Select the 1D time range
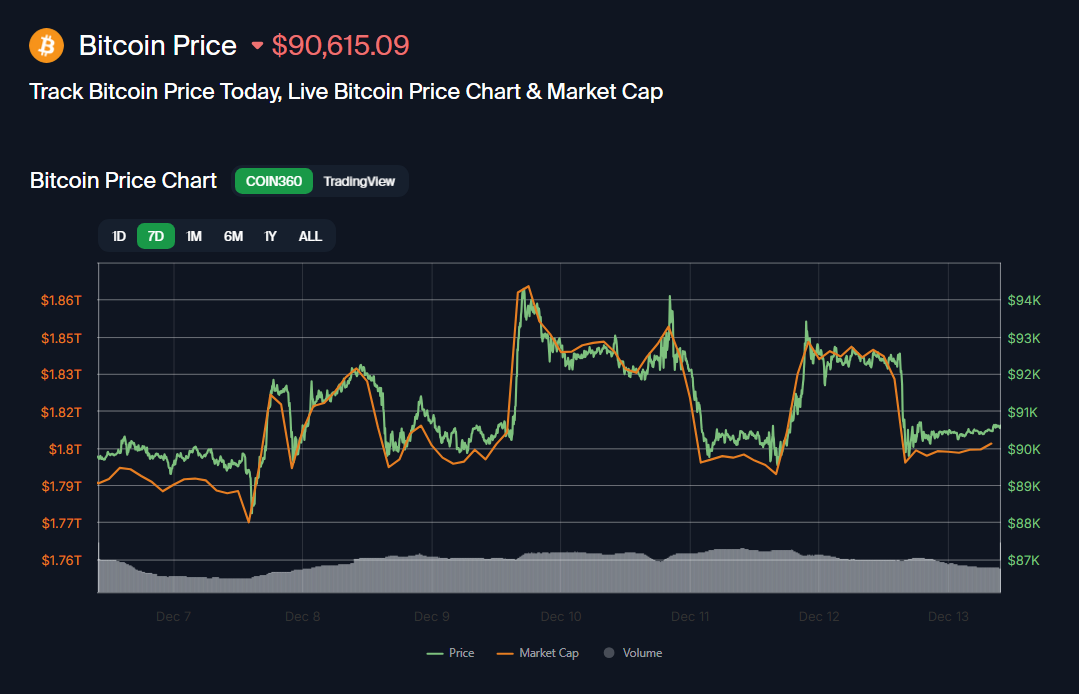The width and height of the screenshot is (1079, 694). point(119,236)
